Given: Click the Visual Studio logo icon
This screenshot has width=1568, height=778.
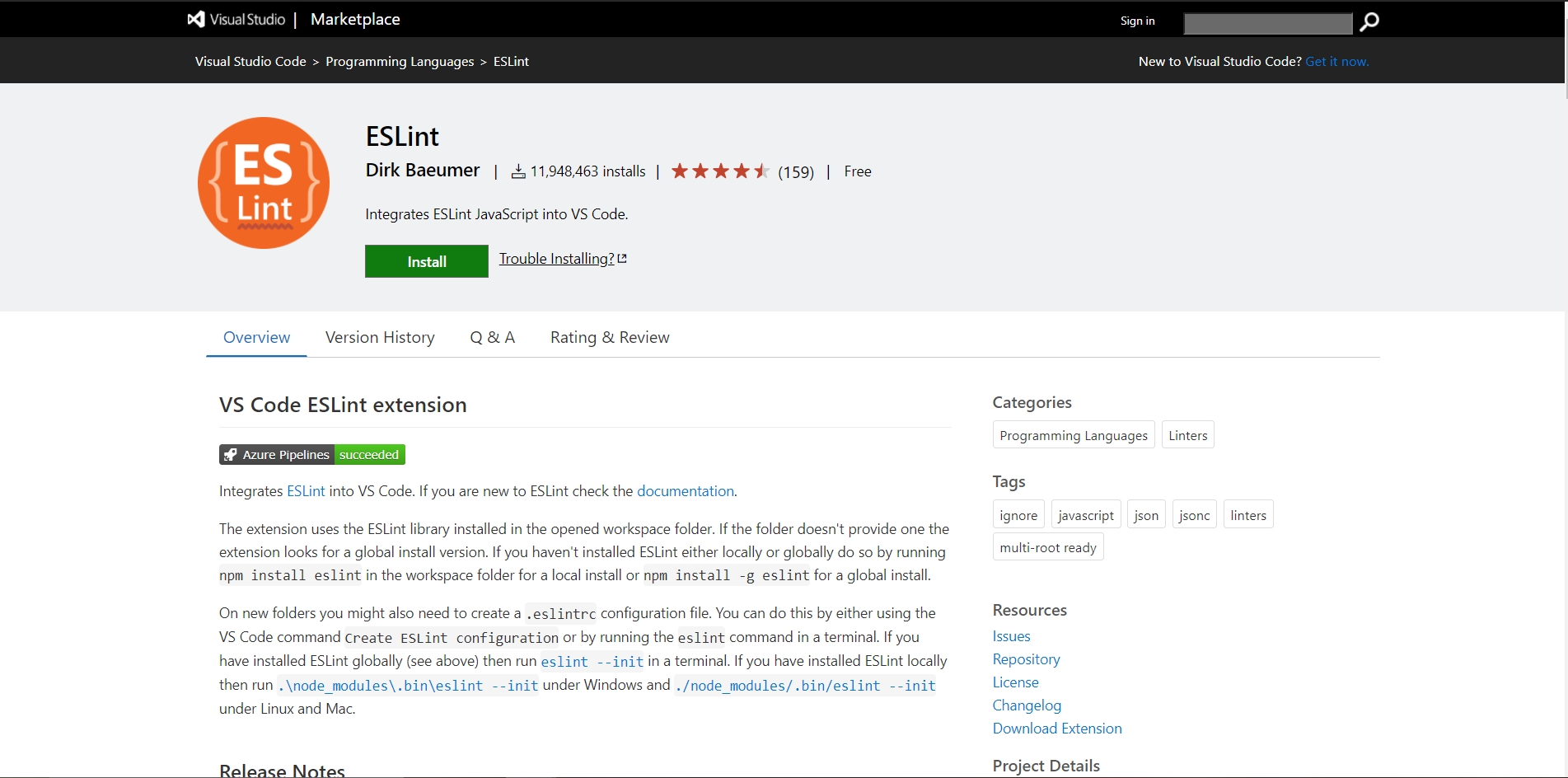Looking at the screenshot, I should [x=196, y=19].
